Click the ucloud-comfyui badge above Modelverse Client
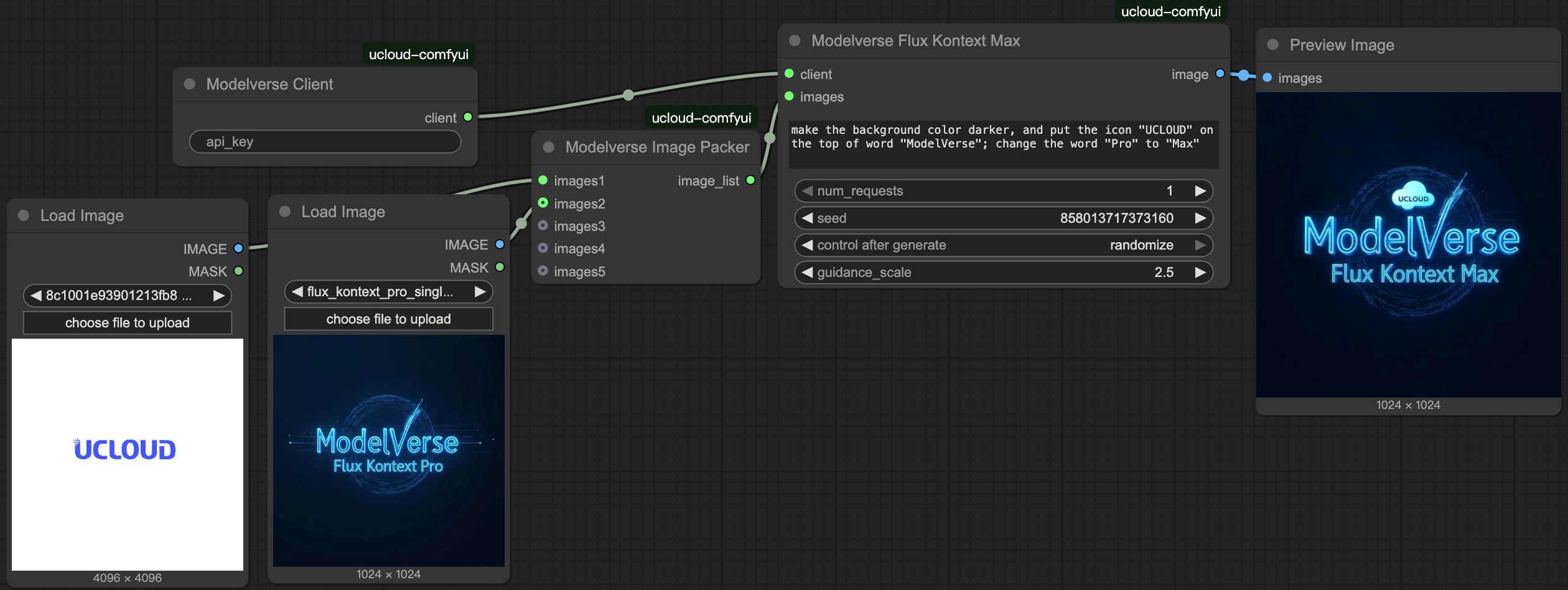Screen dimensions: 1568x590 [x=419, y=54]
